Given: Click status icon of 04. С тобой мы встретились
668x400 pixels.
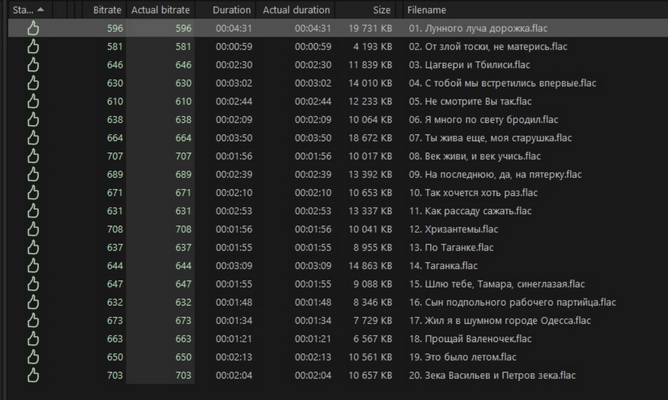Looking at the screenshot, I should 33,83.
